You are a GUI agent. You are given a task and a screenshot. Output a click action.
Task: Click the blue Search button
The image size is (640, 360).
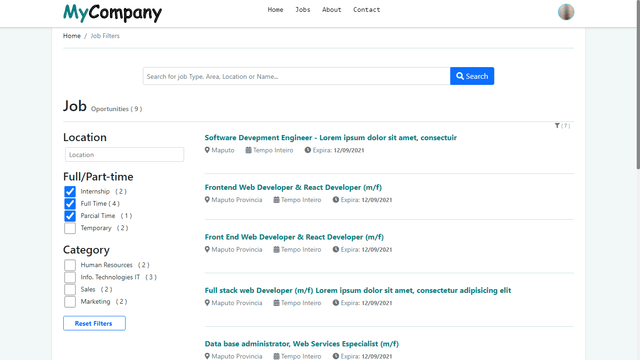tap(472, 76)
